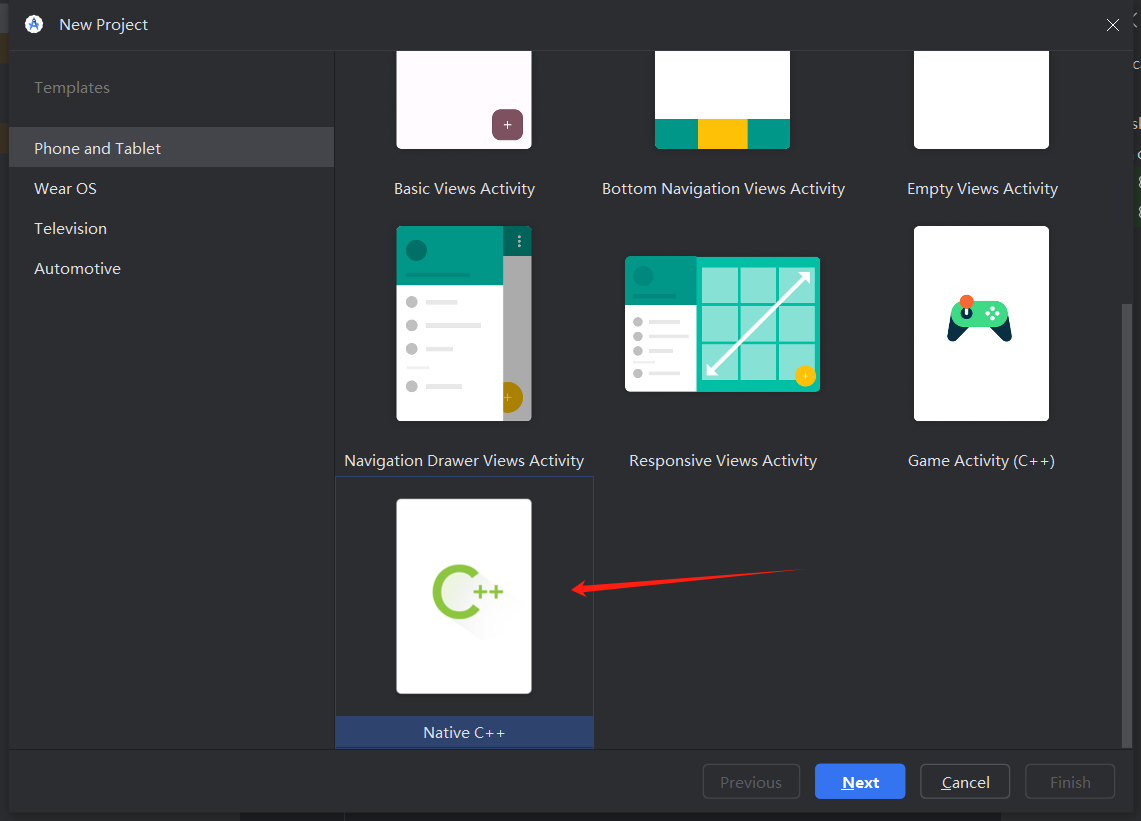Click the Game Activity (C++) label

[981, 461]
